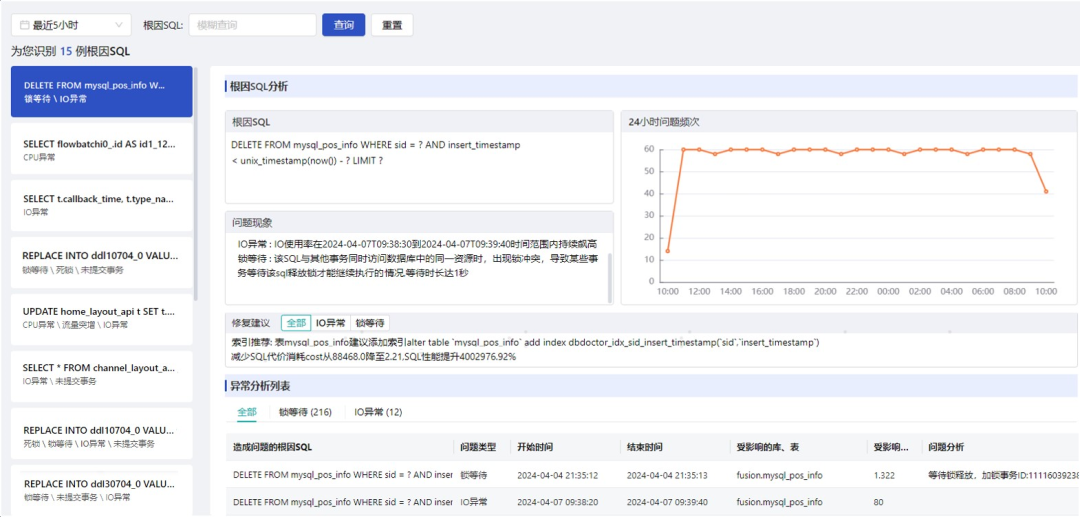1080x521 pixels.
Task: Switch repair suggestions to 全部 filter
Action: click(295, 323)
